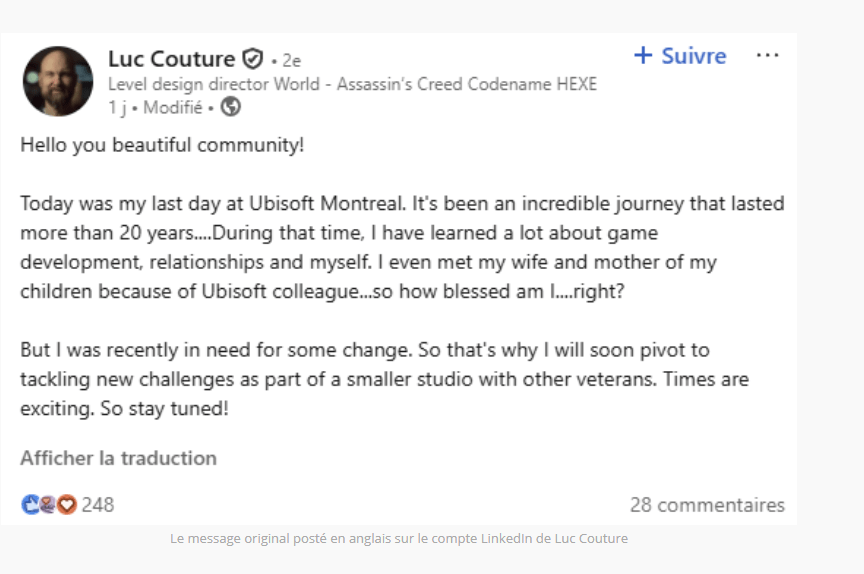Viewport: 864px width, 574px height.
Task: Click the celebrate reaction icon
Action: point(48,505)
